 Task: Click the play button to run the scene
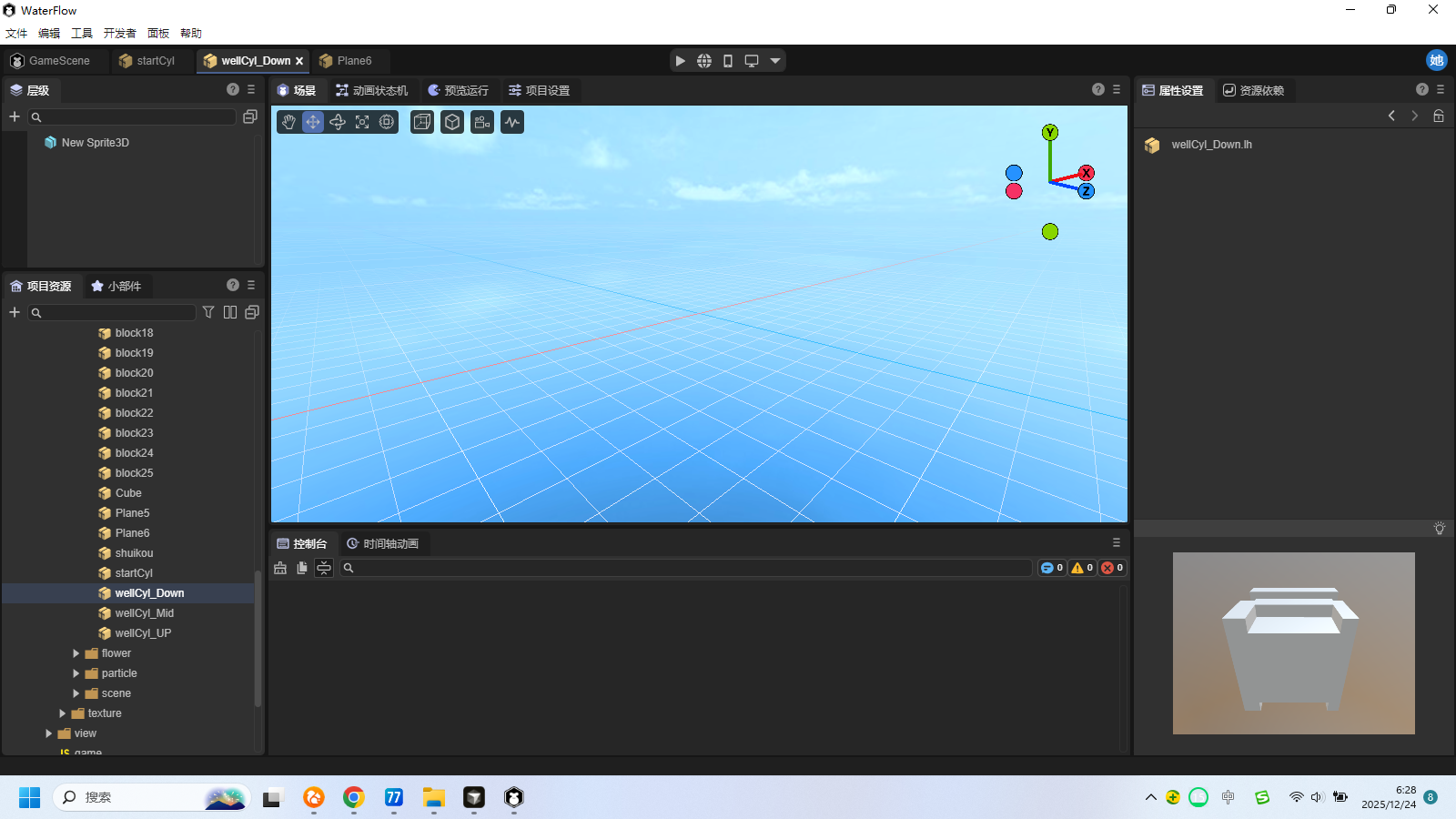pos(680,61)
